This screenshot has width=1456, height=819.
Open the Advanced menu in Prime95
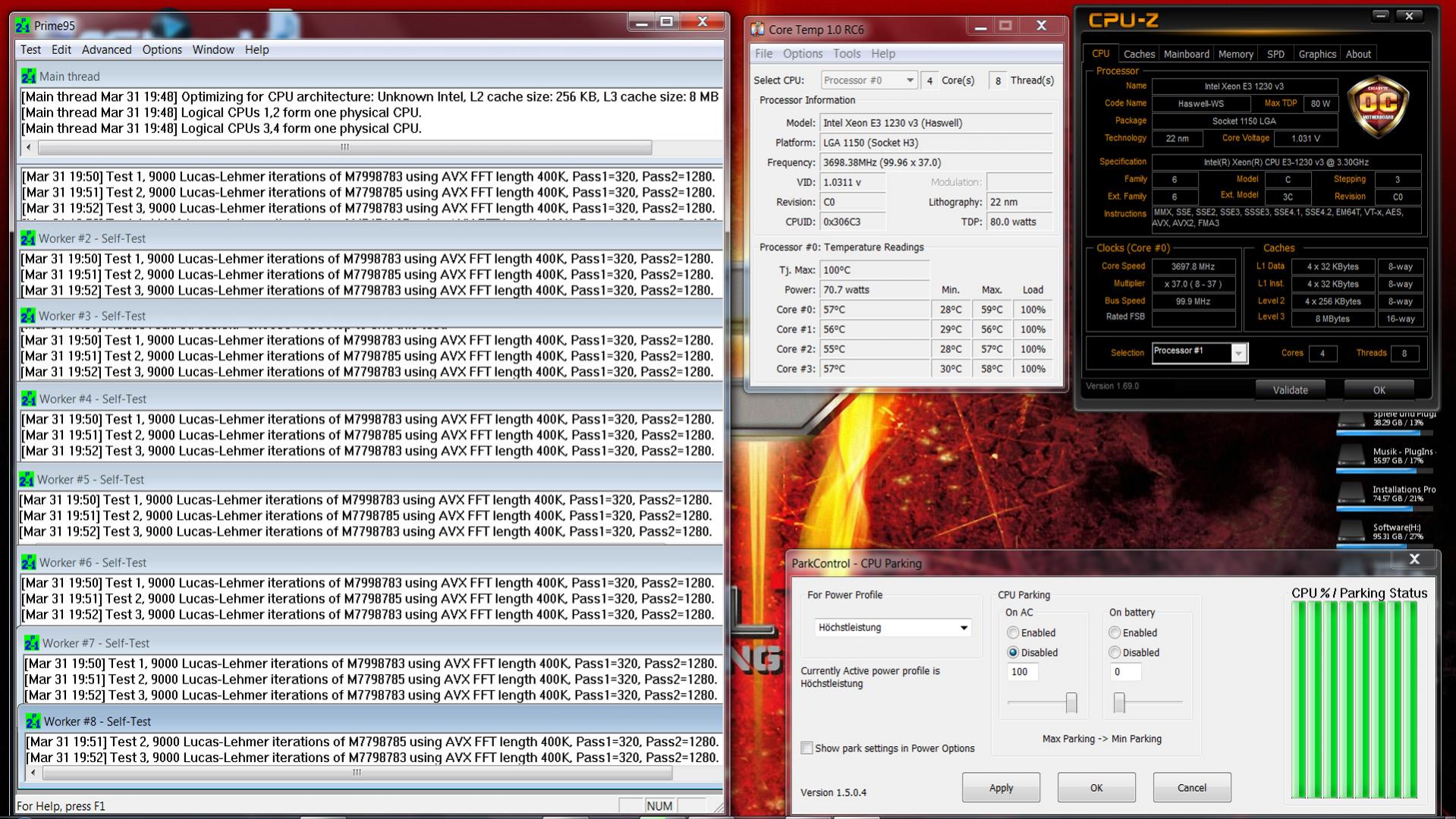pos(106,50)
